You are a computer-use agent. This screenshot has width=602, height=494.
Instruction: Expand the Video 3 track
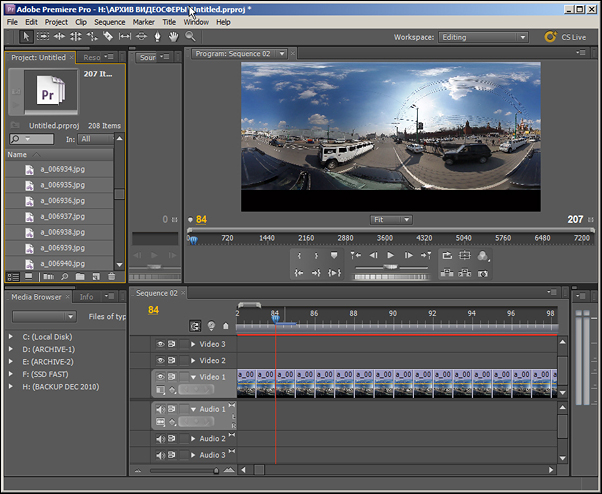(x=193, y=344)
